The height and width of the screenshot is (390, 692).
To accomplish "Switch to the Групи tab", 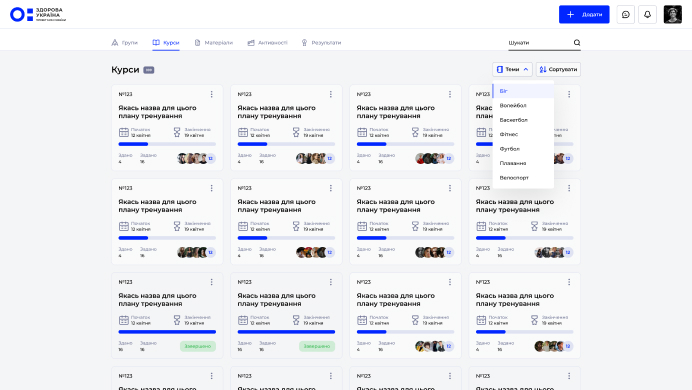I will point(124,43).
